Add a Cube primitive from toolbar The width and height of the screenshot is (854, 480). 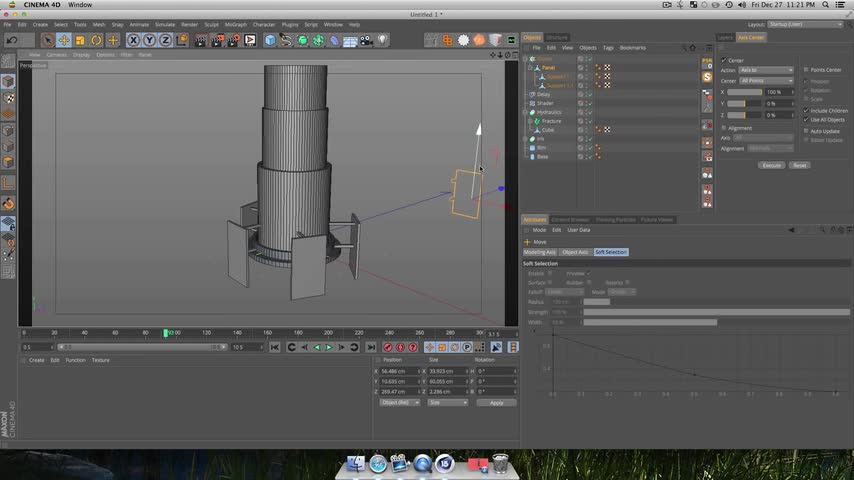(x=270, y=40)
